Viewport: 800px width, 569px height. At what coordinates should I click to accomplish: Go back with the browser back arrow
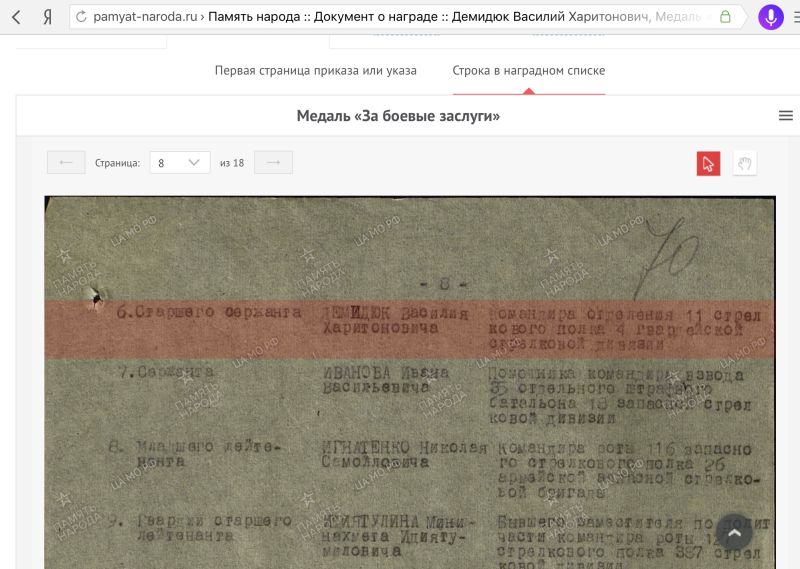point(16,17)
